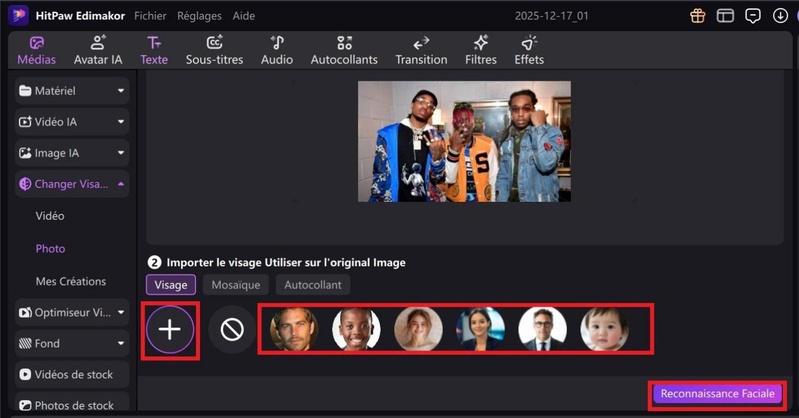This screenshot has width=799, height=418.
Task: Open the Avatar IA tool
Action: [x=98, y=50]
